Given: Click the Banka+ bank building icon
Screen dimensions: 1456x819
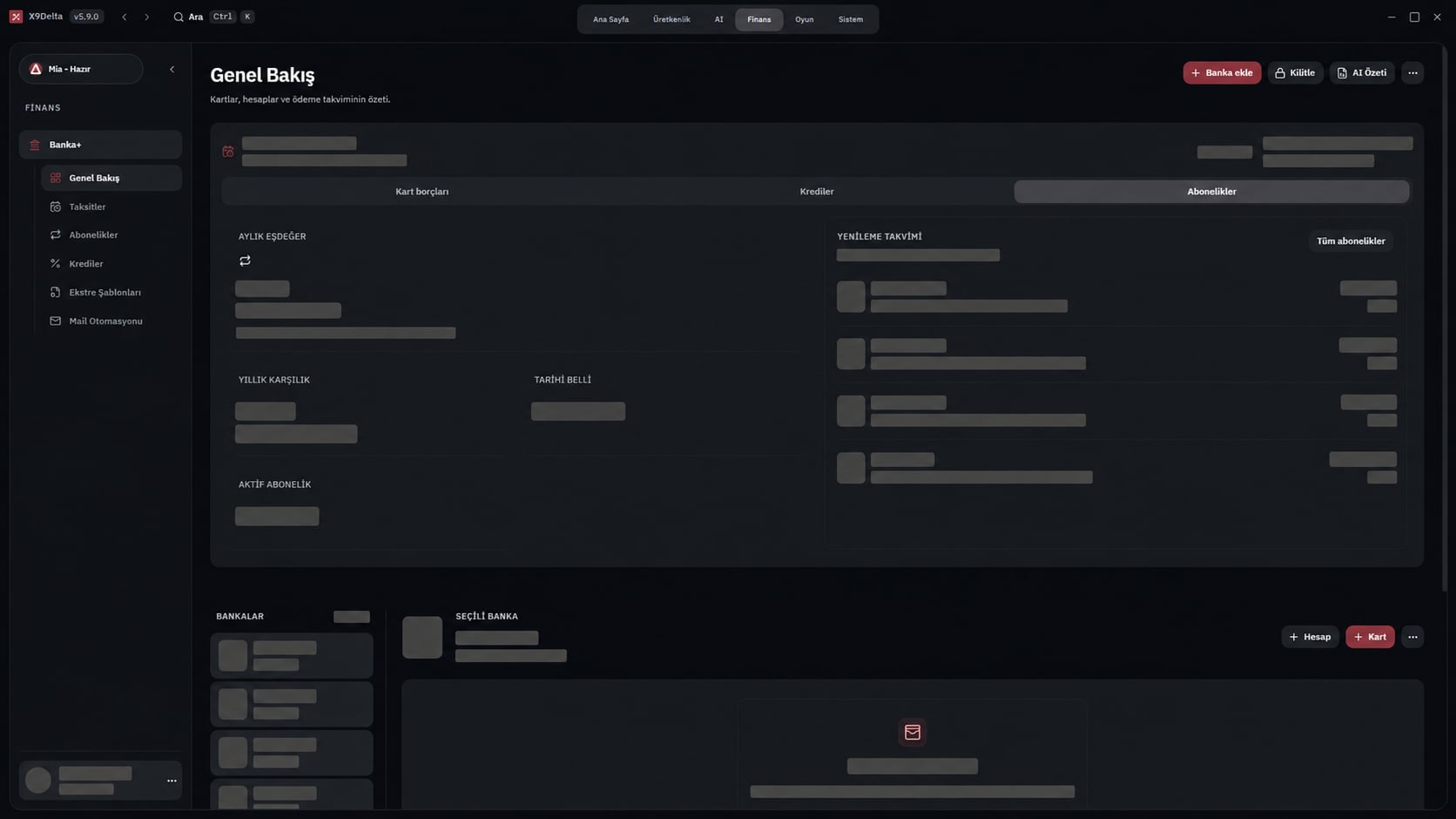Looking at the screenshot, I should 35,145.
